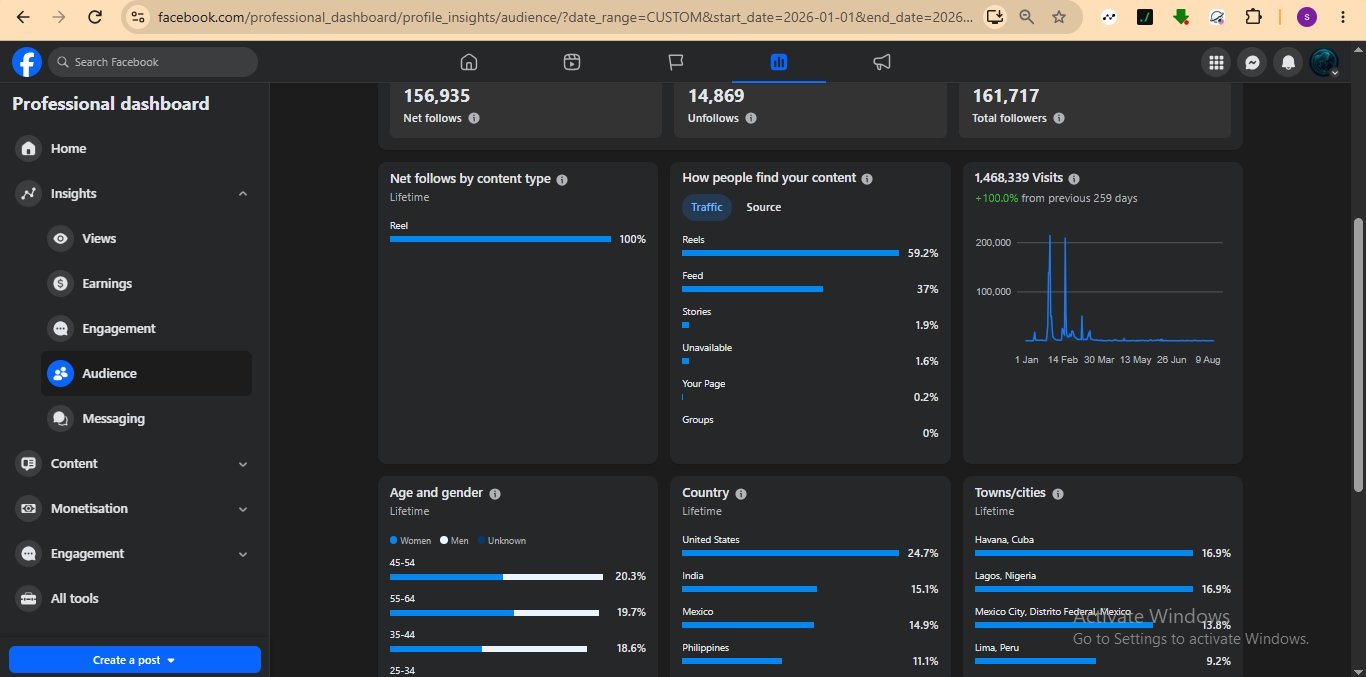1366x677 pixels.
Task: Collapse the Insights section chevron
Action: point(243,194)
